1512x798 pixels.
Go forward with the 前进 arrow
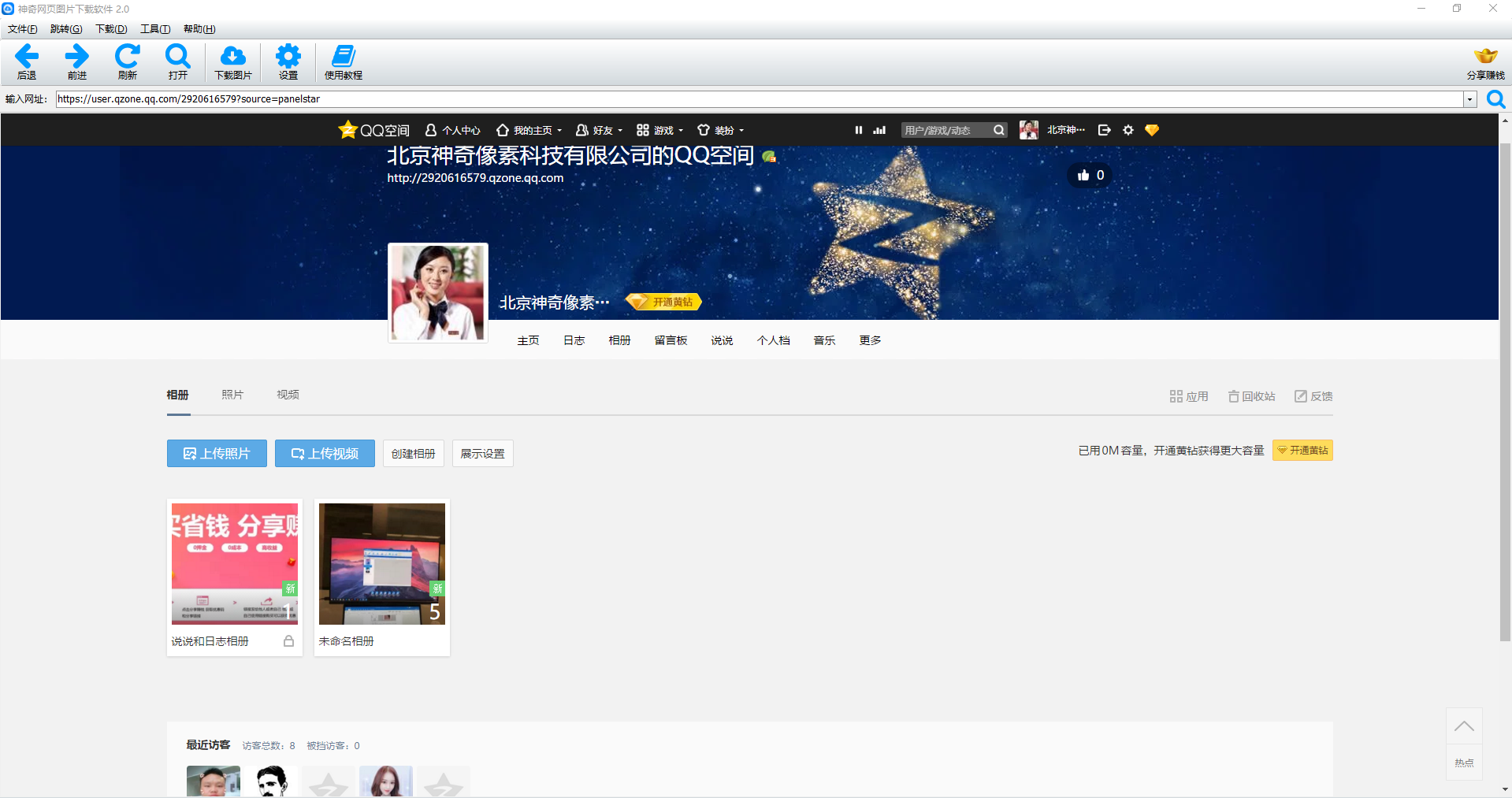(77, 61)
